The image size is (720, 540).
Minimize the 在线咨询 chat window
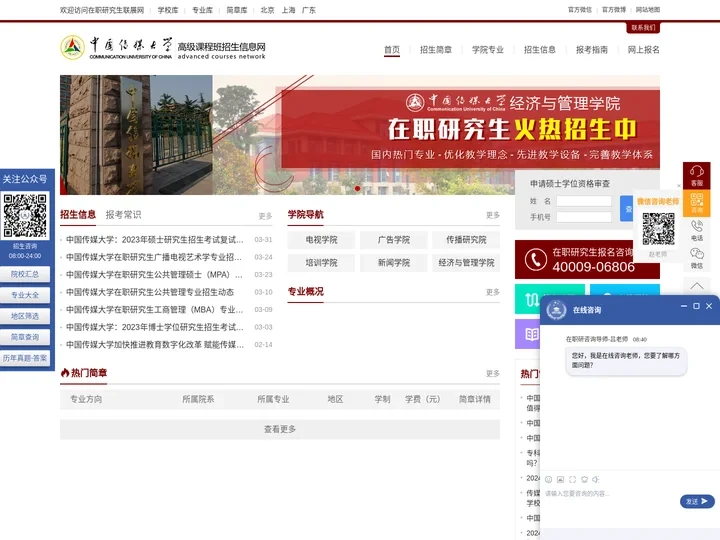[684, 306]
